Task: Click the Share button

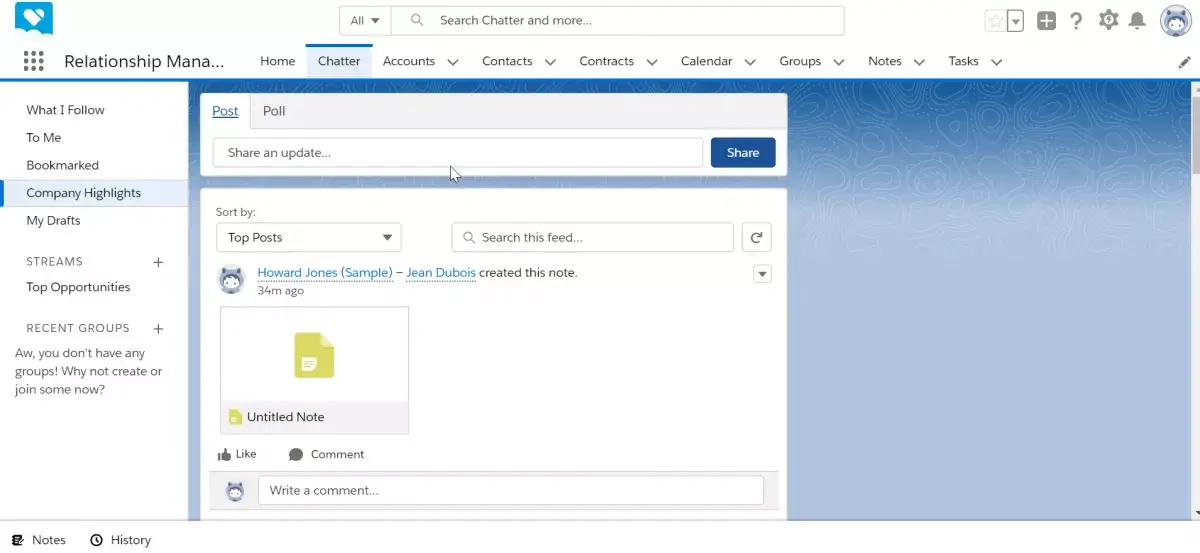Action: point(743,152)
